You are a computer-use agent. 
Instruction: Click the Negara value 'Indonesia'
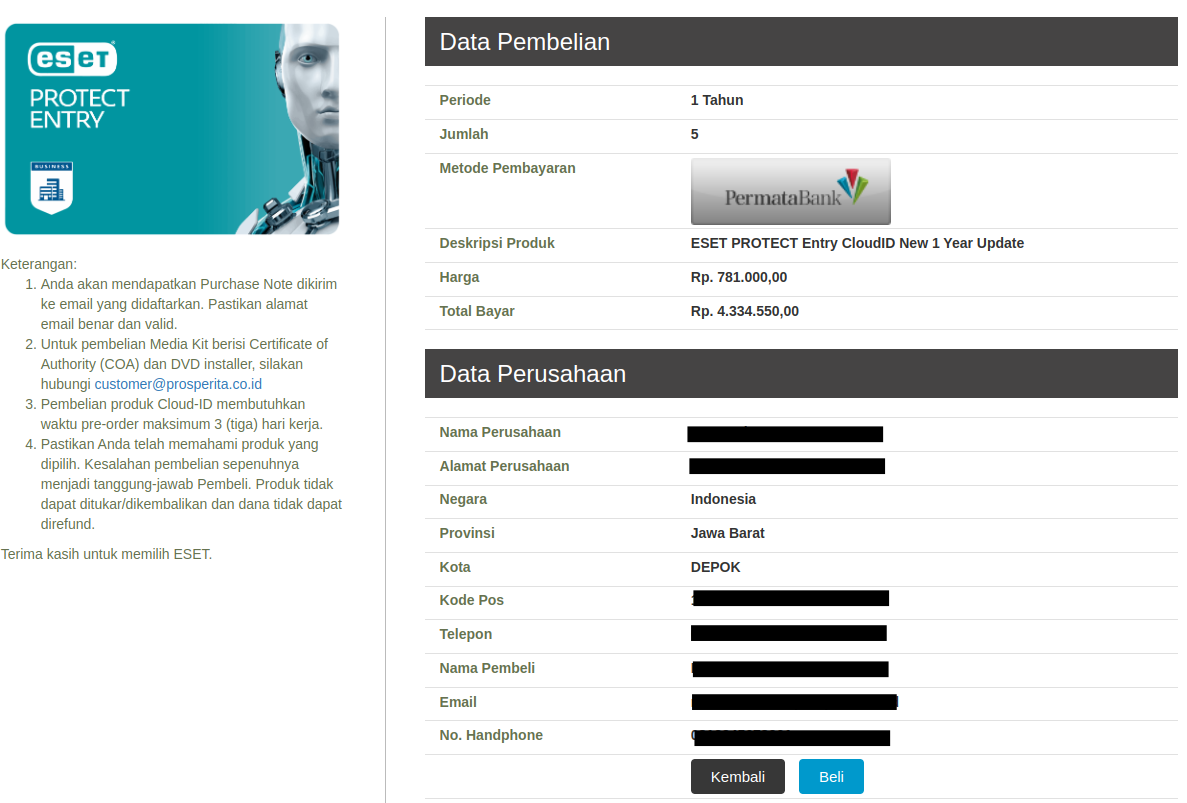coord(723,499)
